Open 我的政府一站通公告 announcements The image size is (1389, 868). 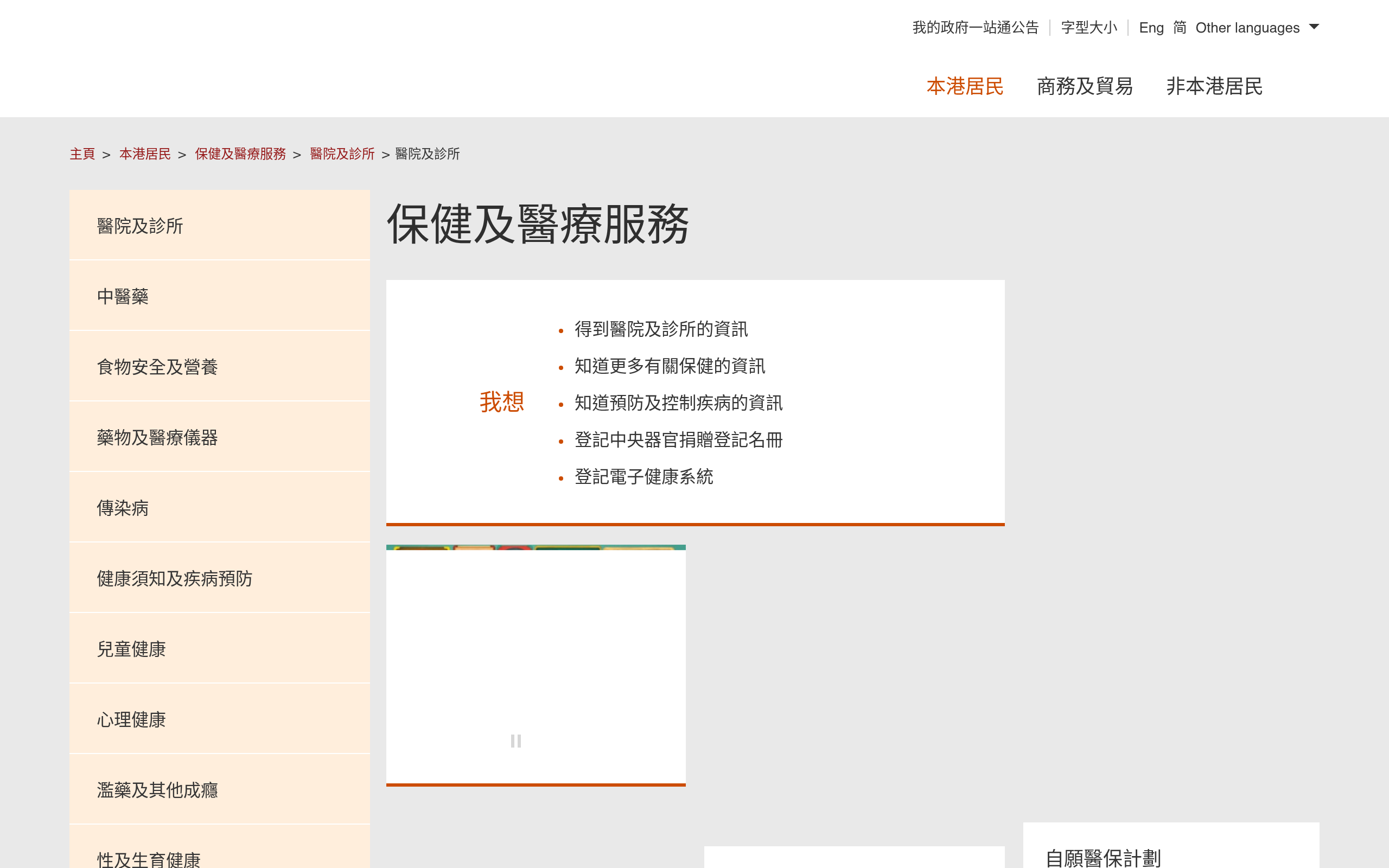[x=975, y=27]
